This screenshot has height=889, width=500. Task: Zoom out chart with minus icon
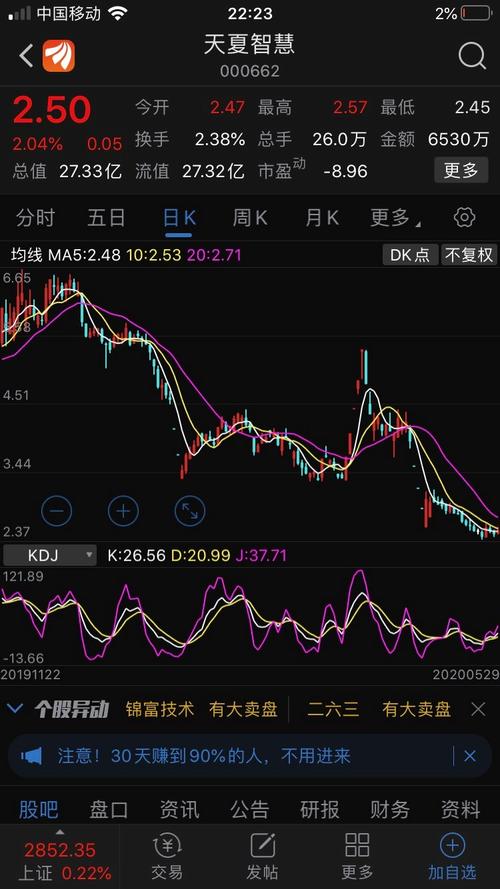click(57, 511)
